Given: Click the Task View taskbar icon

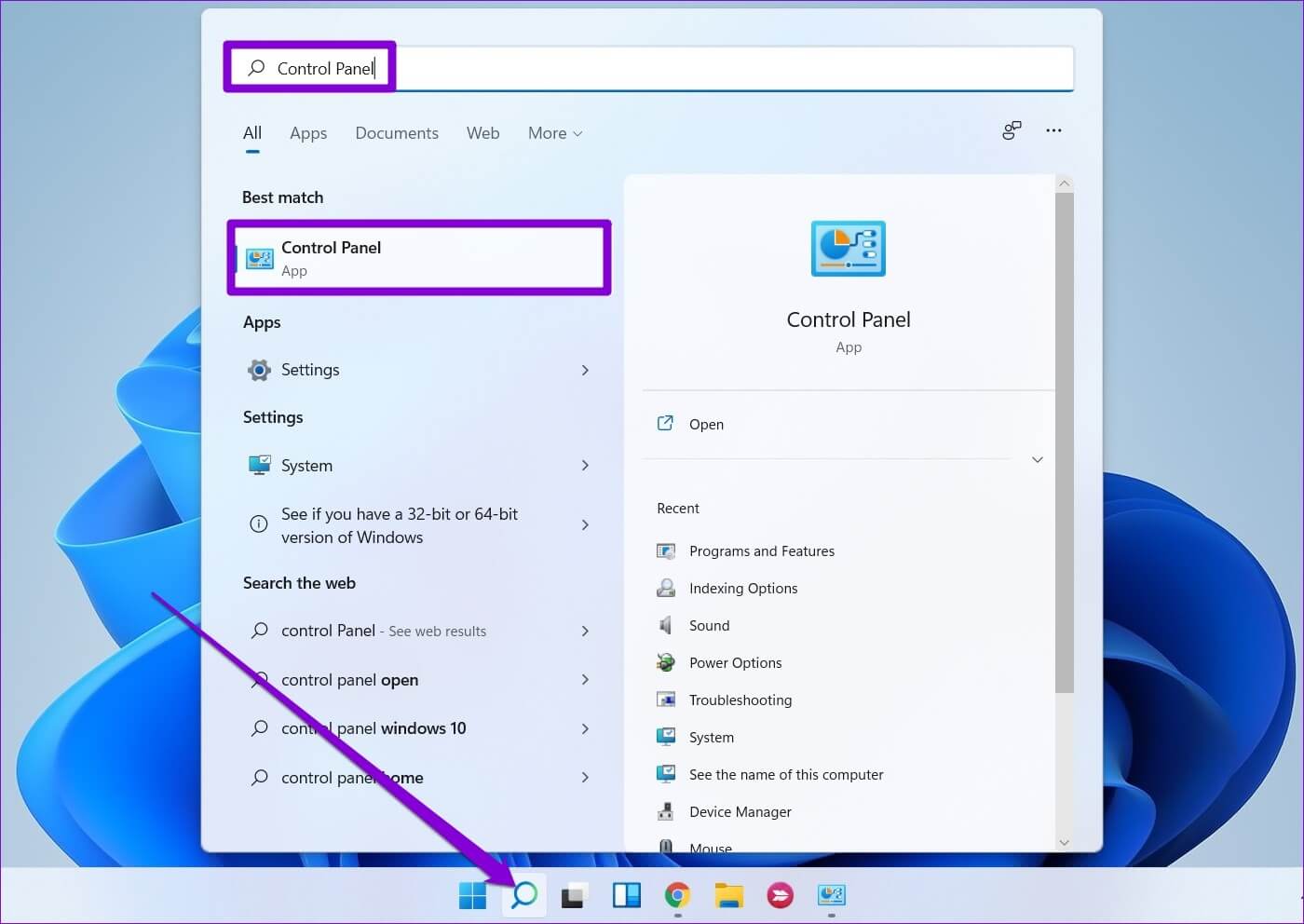Looking at the screenshot, I should [x=574, y=895].
